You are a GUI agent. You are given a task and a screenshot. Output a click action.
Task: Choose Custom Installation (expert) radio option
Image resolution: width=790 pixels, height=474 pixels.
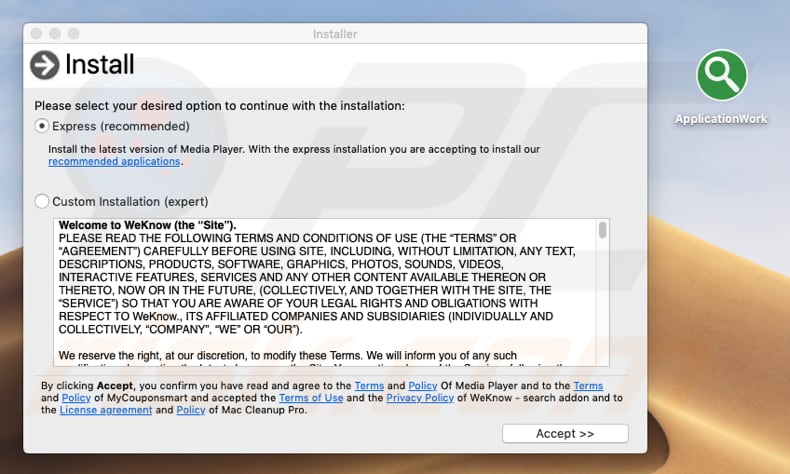click(42, 201)
